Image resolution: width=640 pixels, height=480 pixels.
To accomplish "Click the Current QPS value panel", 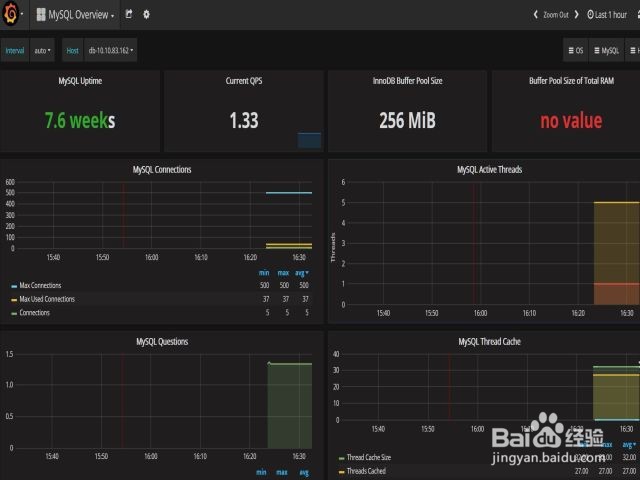I will (244, 111).
